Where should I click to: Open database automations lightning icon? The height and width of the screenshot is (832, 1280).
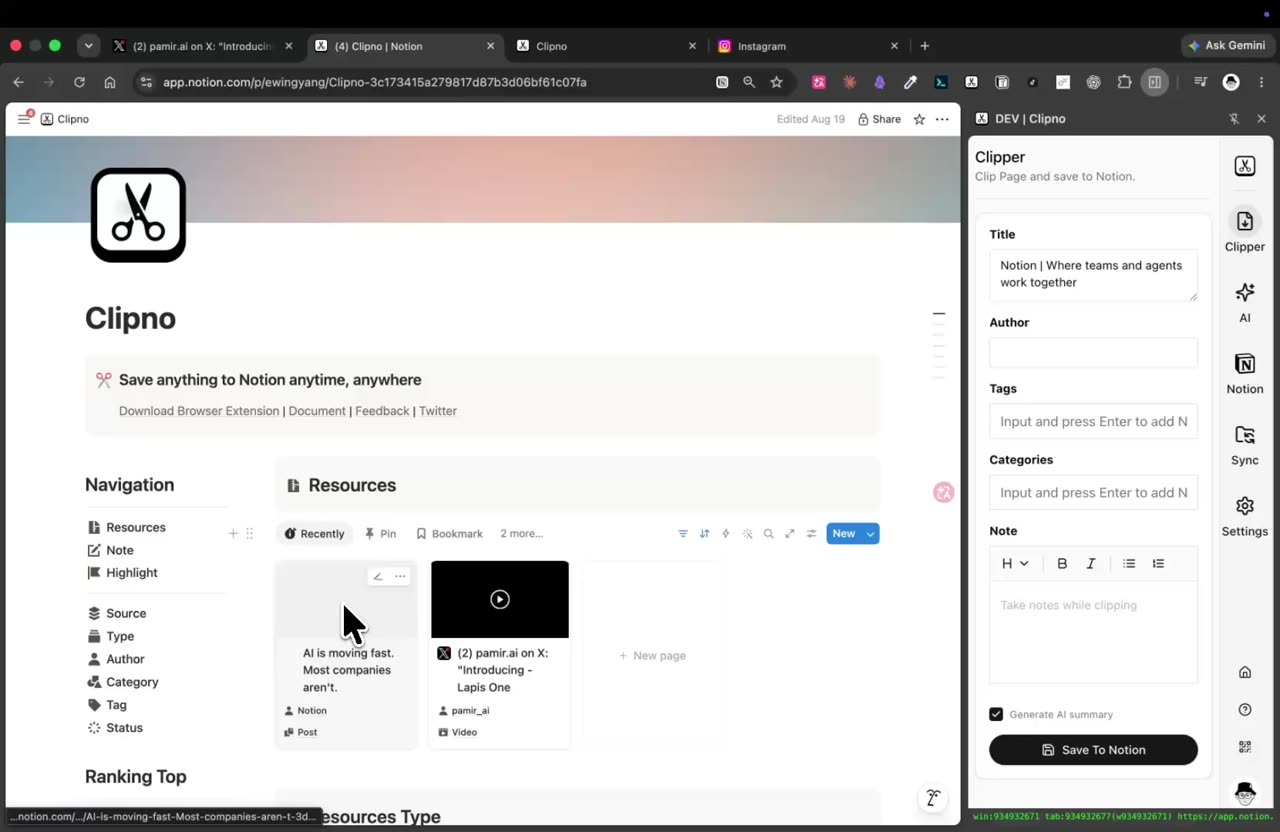pyautogui.click(x=726, y=534)
